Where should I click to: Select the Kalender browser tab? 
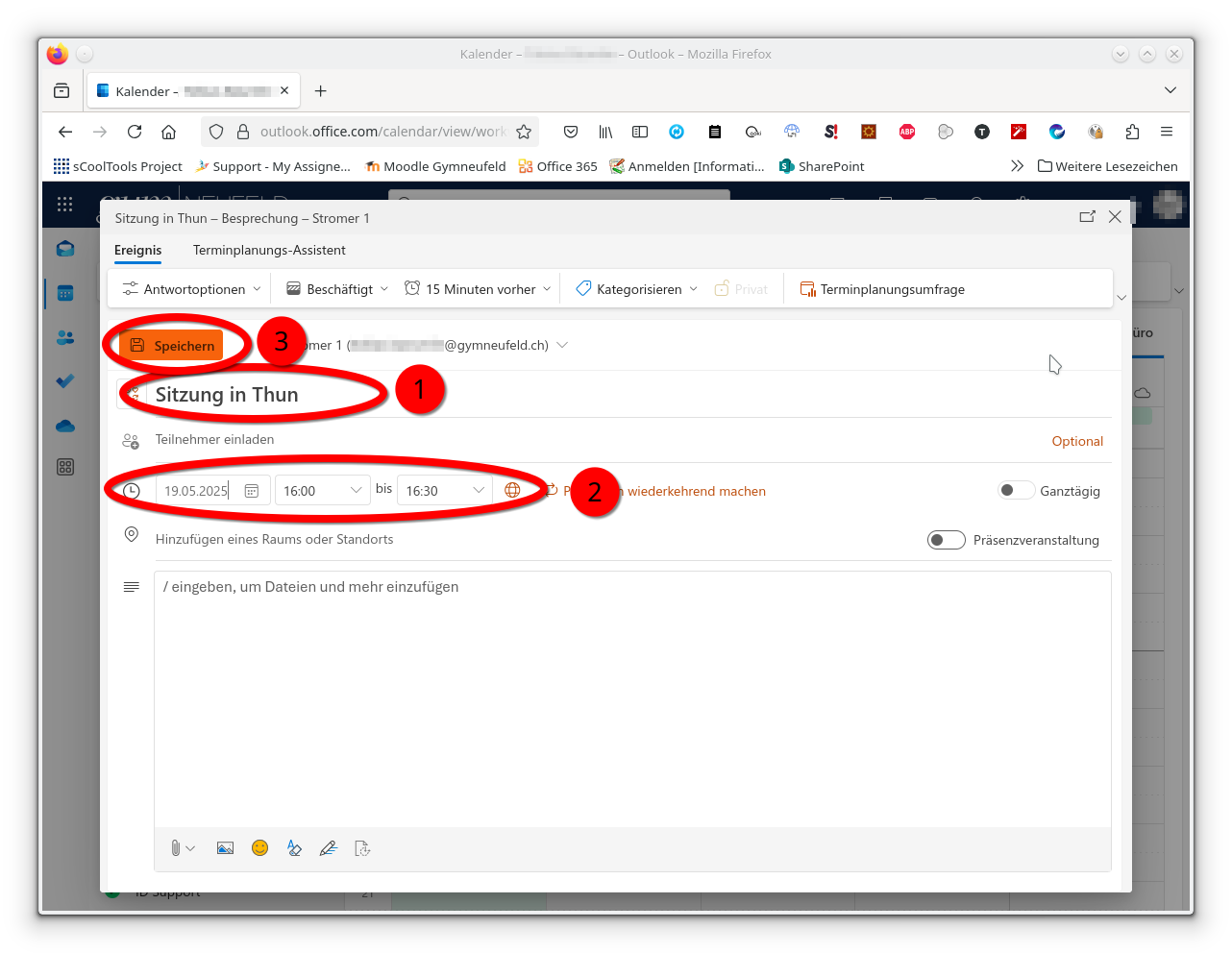(x=193, y=91)
